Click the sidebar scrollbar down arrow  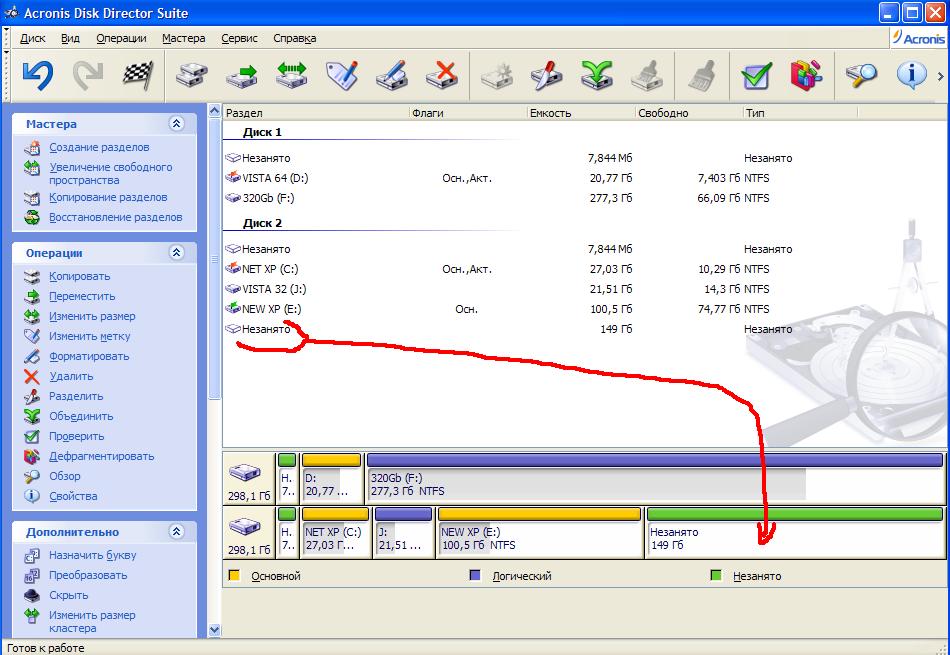[x=214, y=630]
